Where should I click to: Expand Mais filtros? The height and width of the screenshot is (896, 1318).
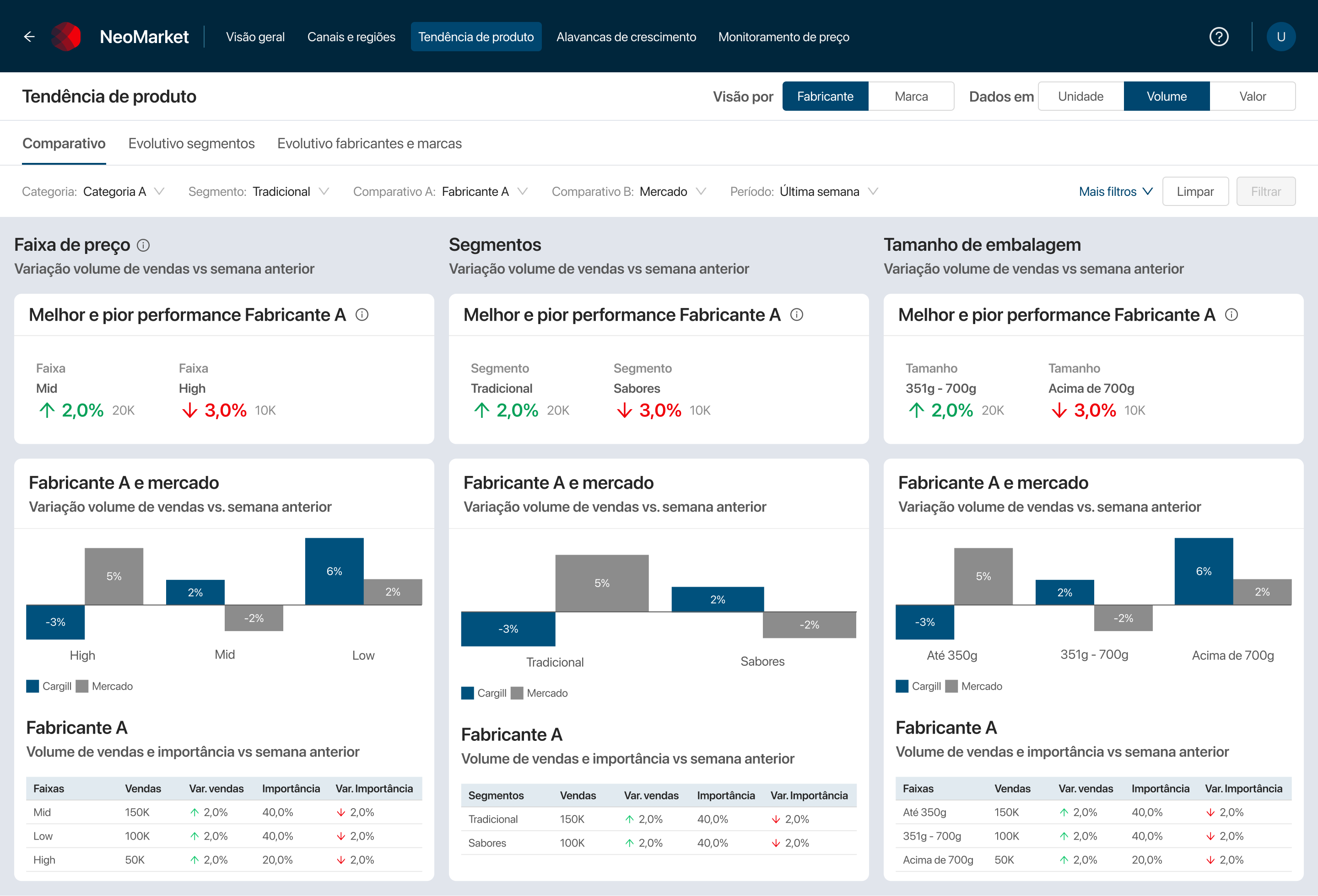[1116, 192]
